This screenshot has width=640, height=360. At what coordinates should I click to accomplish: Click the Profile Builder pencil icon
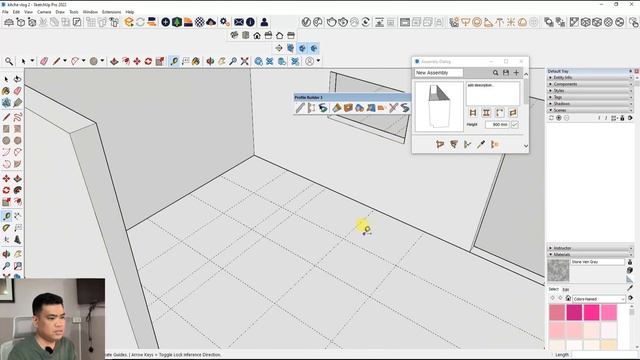pos(300,108)
